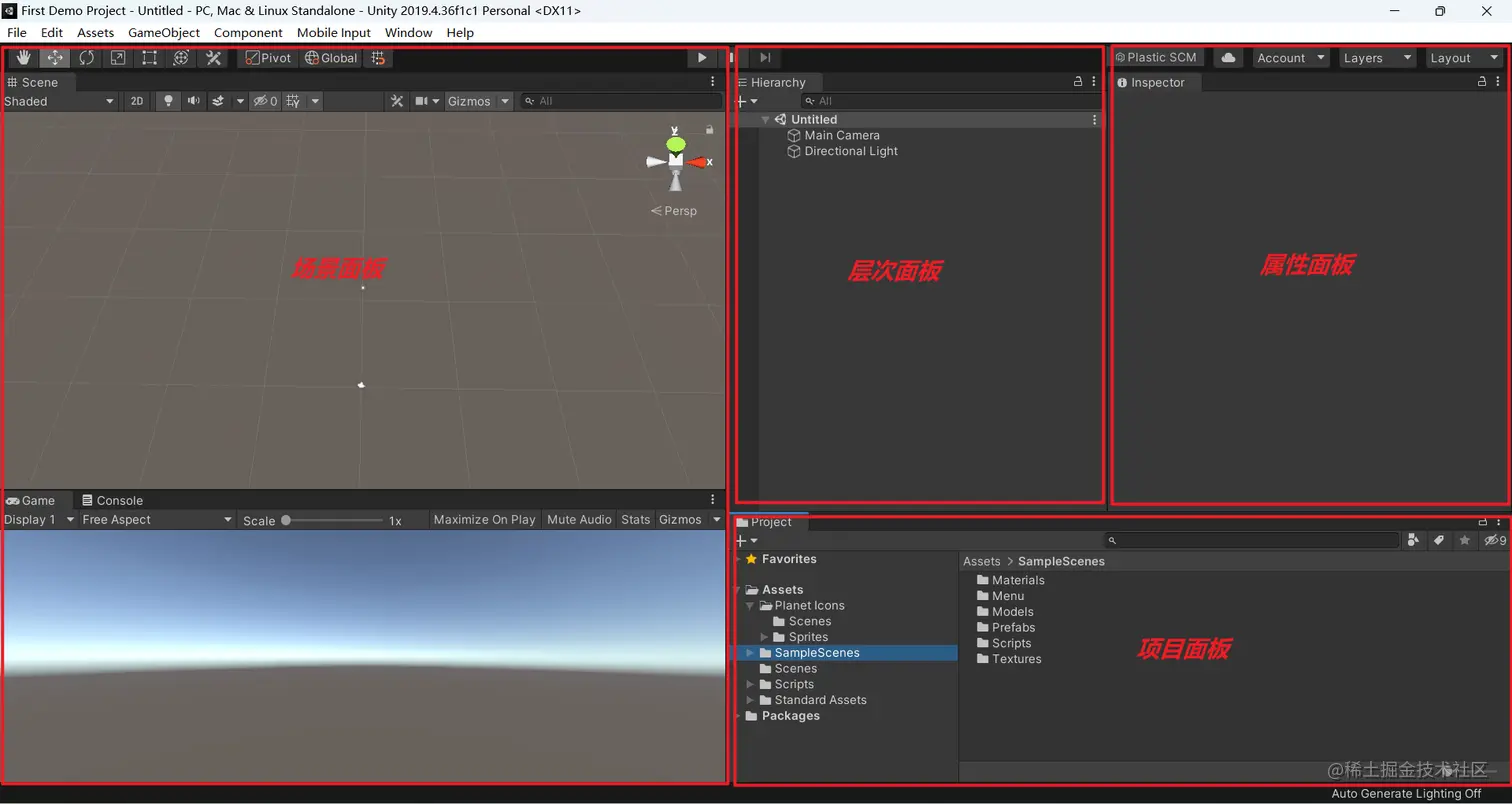This screenshot has width=1512, height=804.
Task: Toggle 2D mode in Scene view
Action: (137, 101)
